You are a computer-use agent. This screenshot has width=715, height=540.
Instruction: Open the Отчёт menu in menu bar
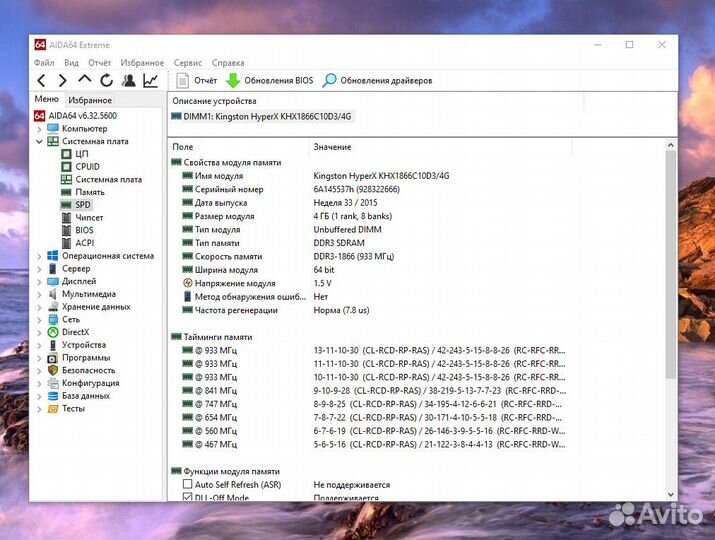point(99,62)
